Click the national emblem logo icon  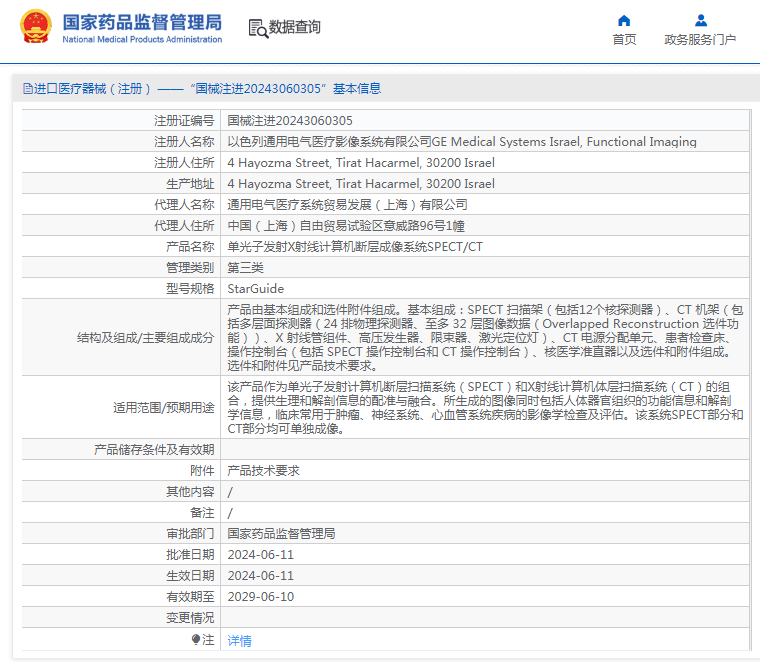coord(35,27)
